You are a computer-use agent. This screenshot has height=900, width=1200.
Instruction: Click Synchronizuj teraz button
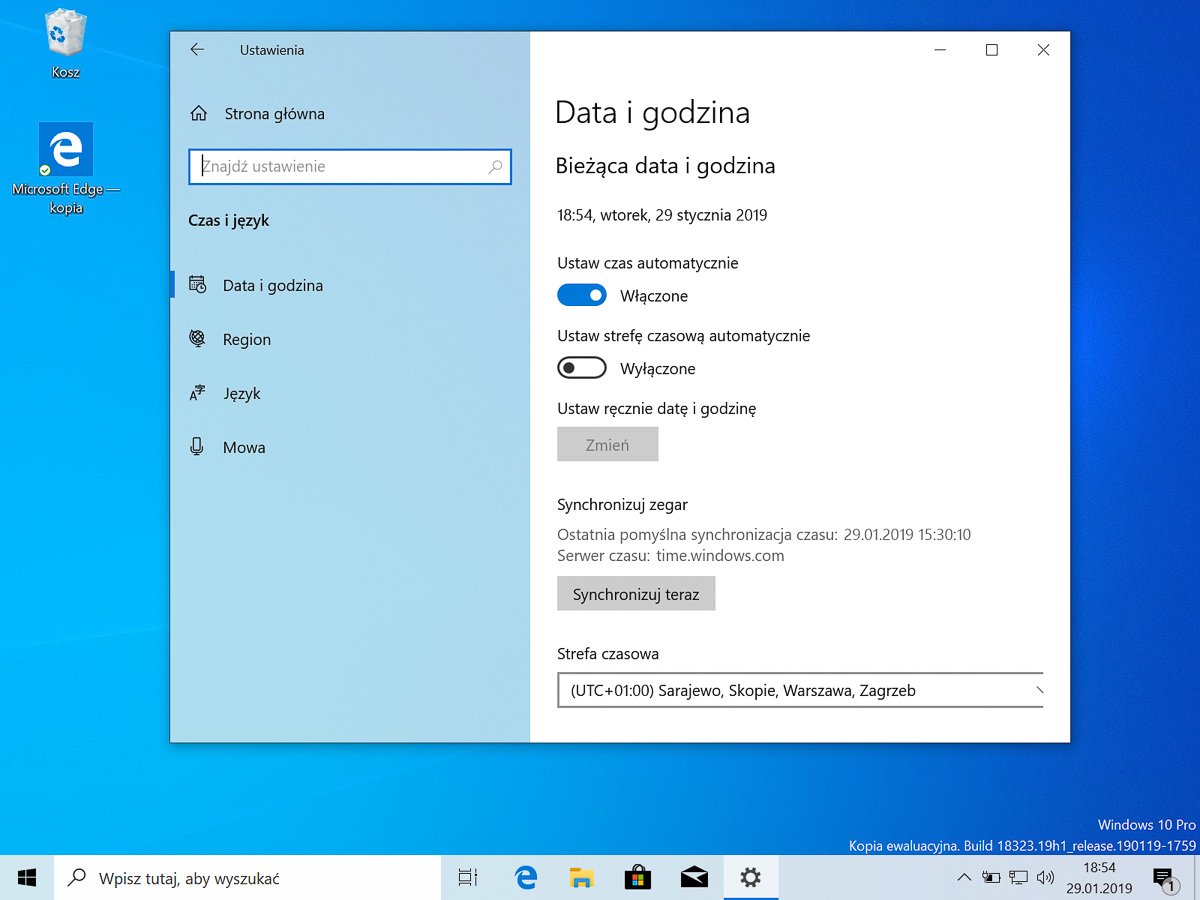coord(636,594)
